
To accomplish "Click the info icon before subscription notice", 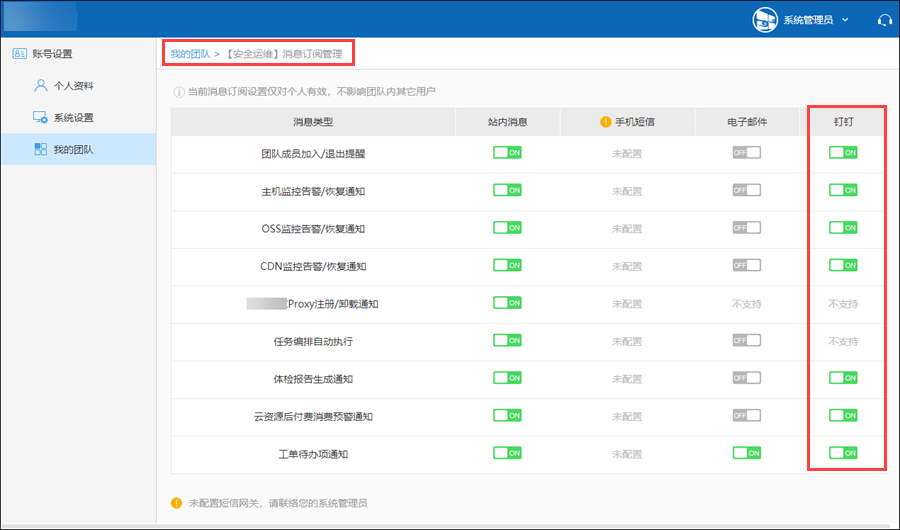I will pos(179,92).
